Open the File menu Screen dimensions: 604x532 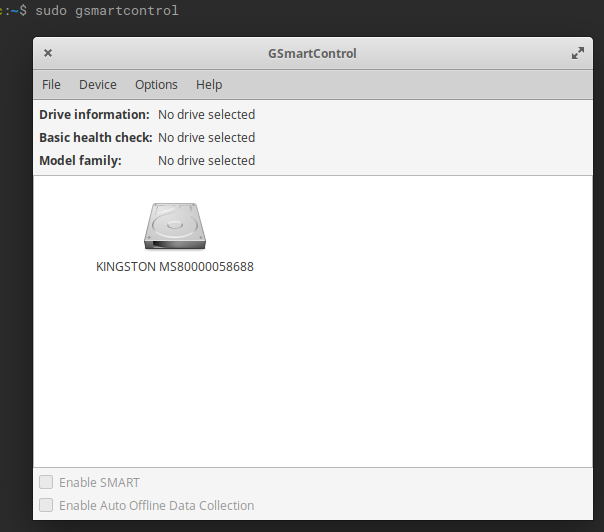[51, 84]
